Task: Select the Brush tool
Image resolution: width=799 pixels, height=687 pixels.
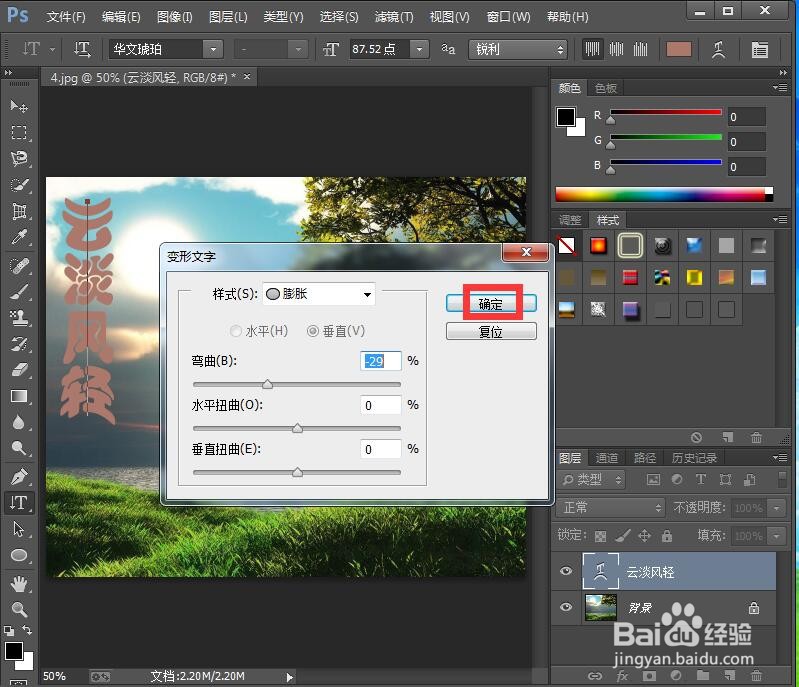Action: point(19,292)
